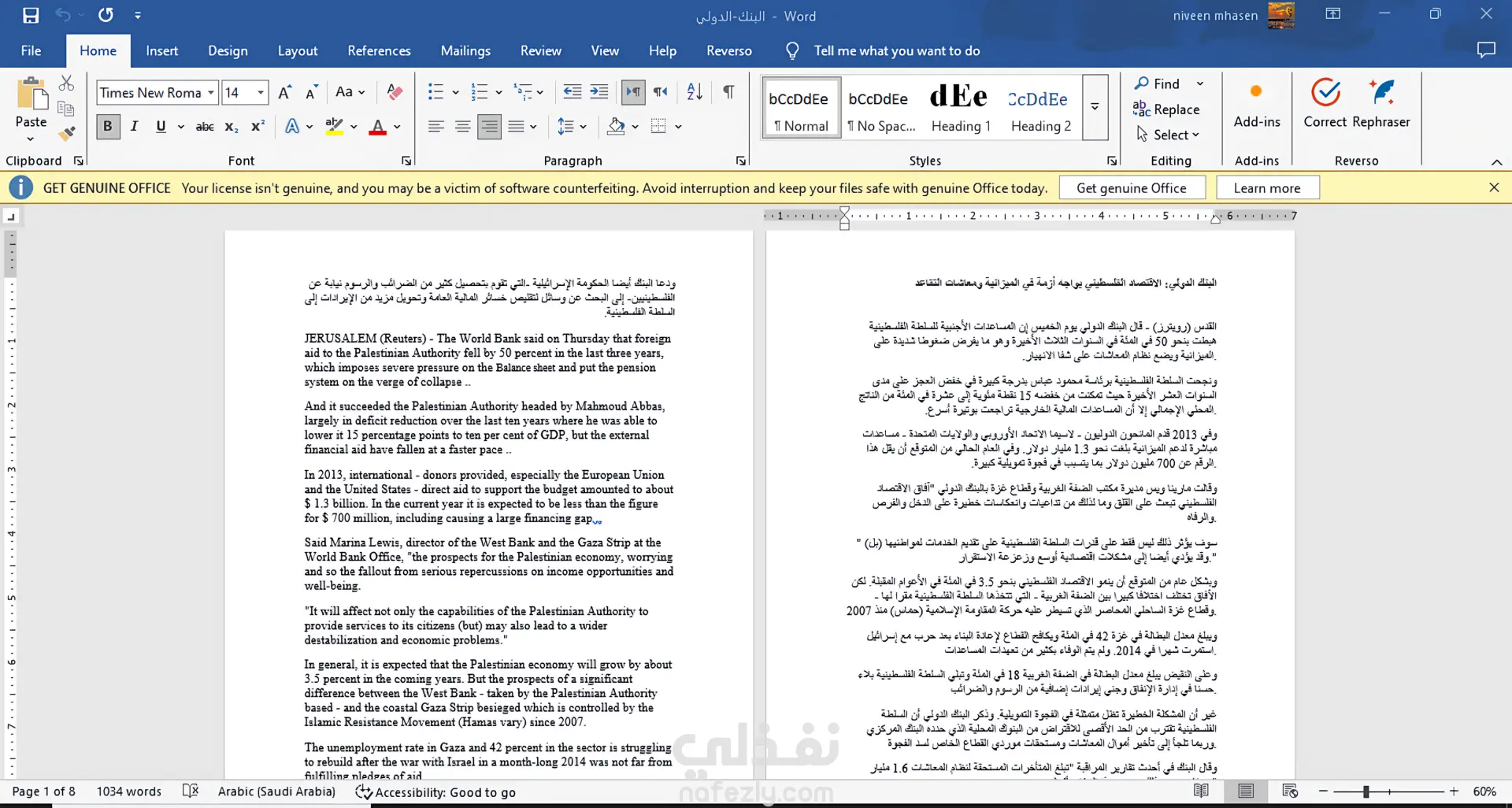Expand the numbering list dropdown arrow
Screen dimensions: 1512x808
[x=498, y=92]
